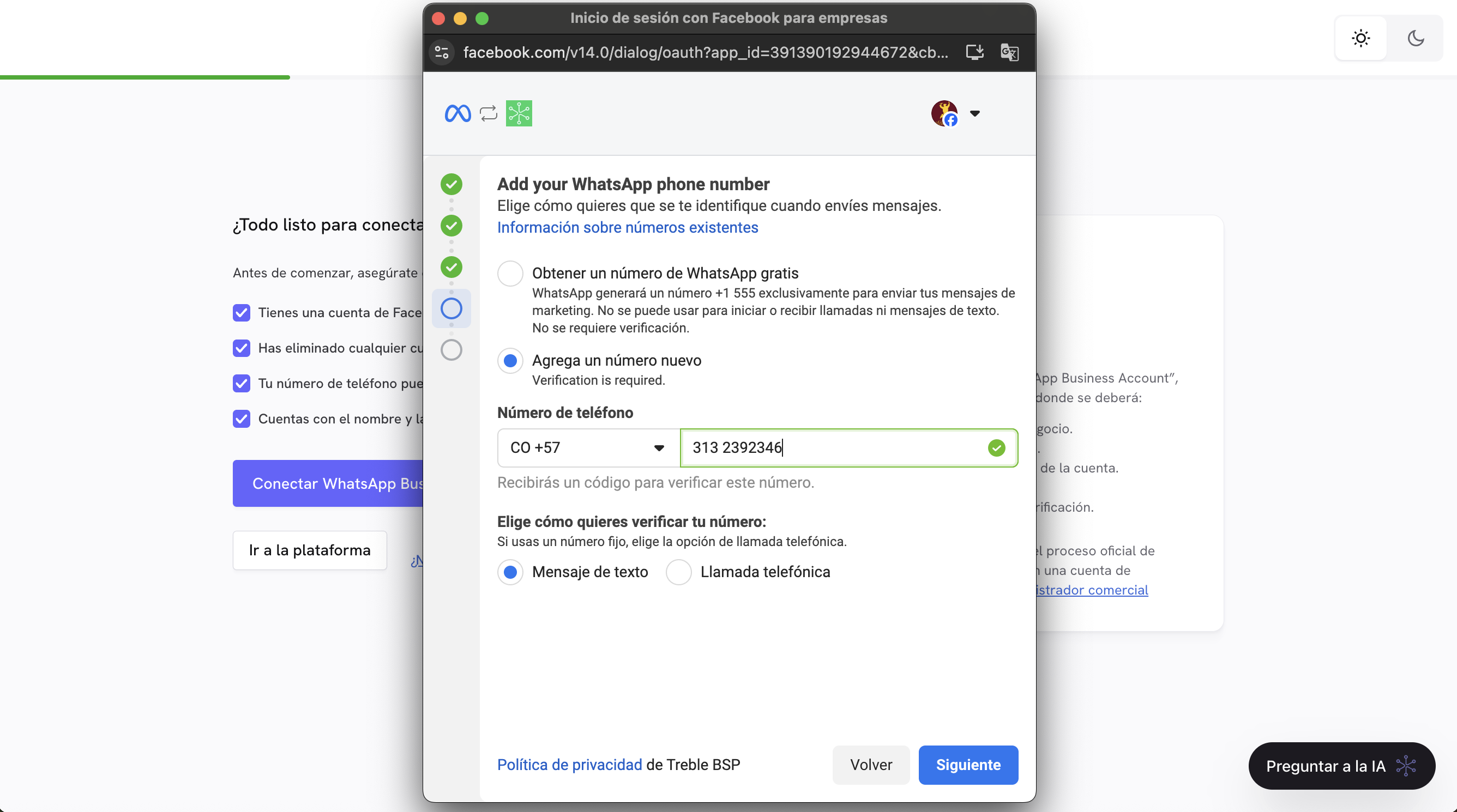
Task: Select 'Obtener un número de WhatsApp gratis' radio
Action: point(510,274)
